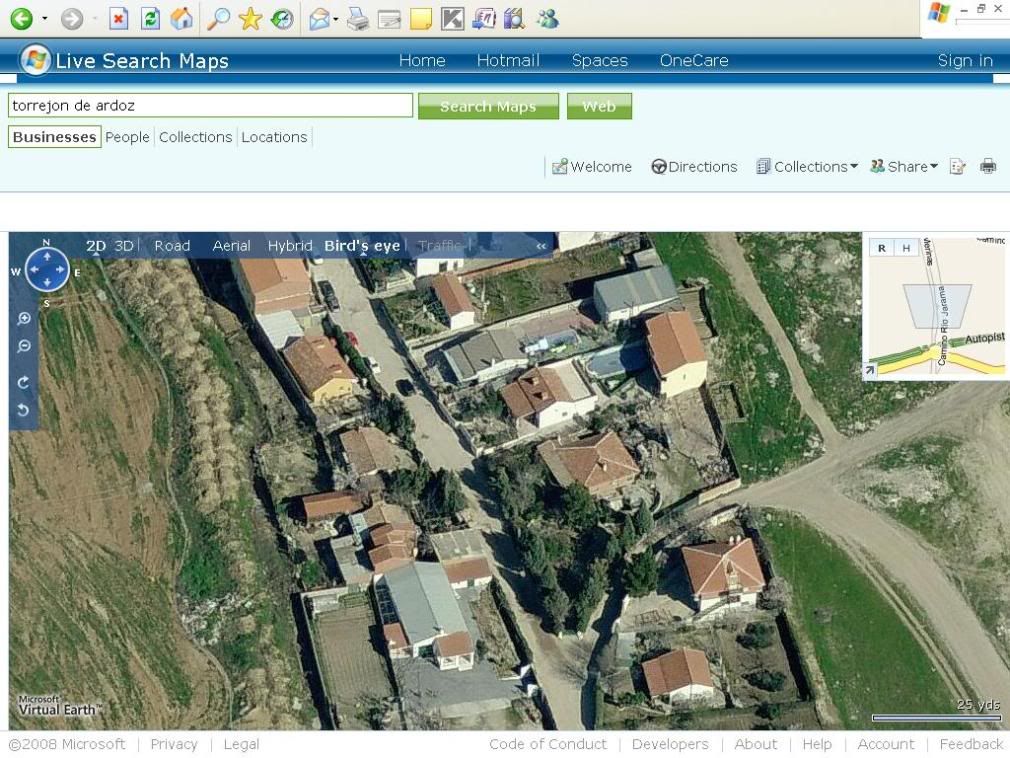Open the Collections dropdown menu
Viewport: 1010px width, 758px height.
(807, 167)
